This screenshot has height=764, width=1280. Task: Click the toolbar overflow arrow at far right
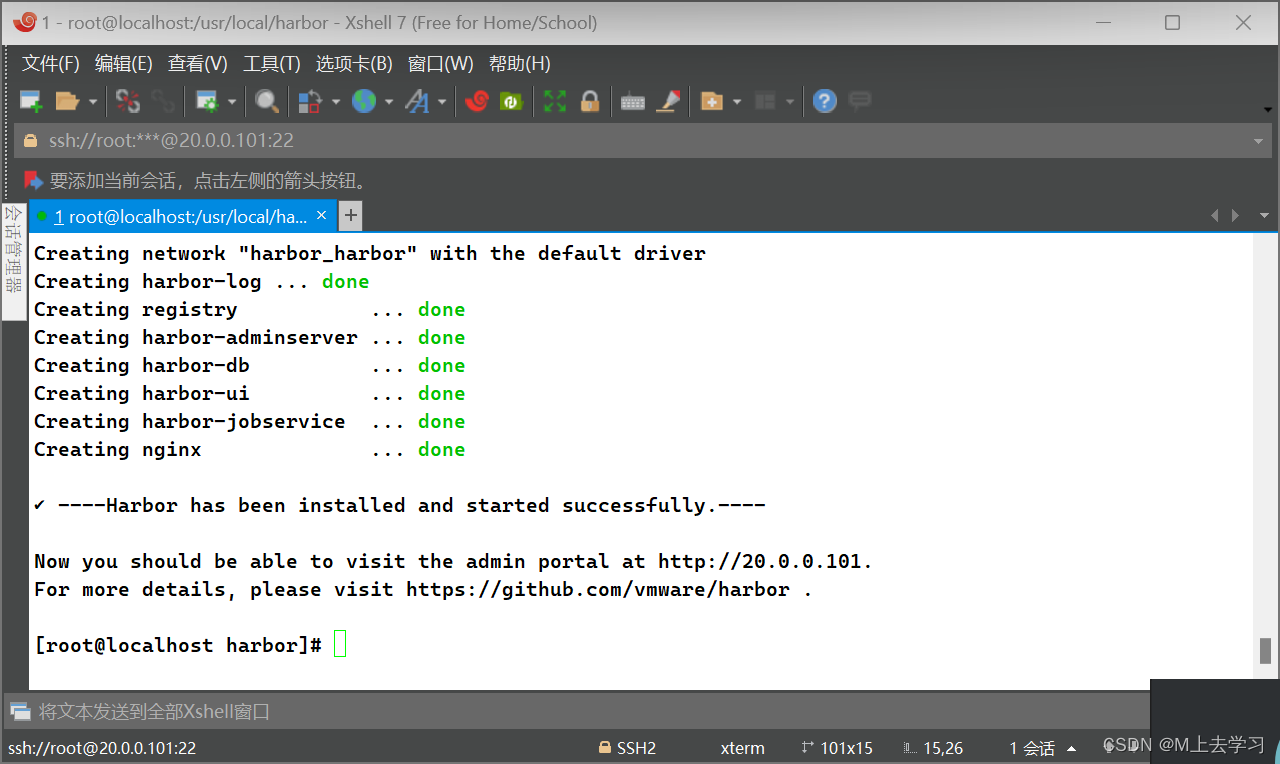[1267, 108]
